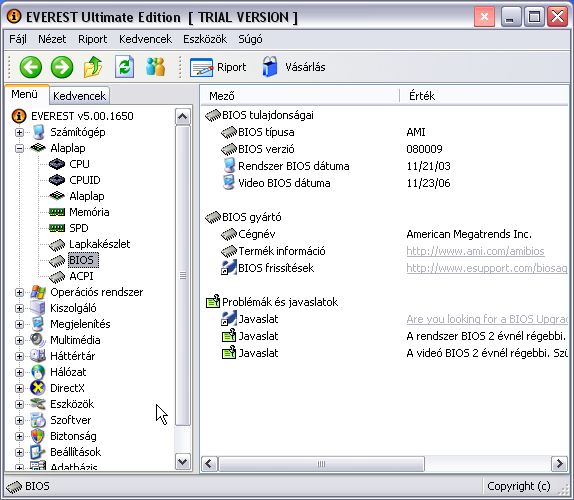Refresh the page using the green arrows icon
The height and width of the screenshot is (500, 574).
[x=124, y=67]
